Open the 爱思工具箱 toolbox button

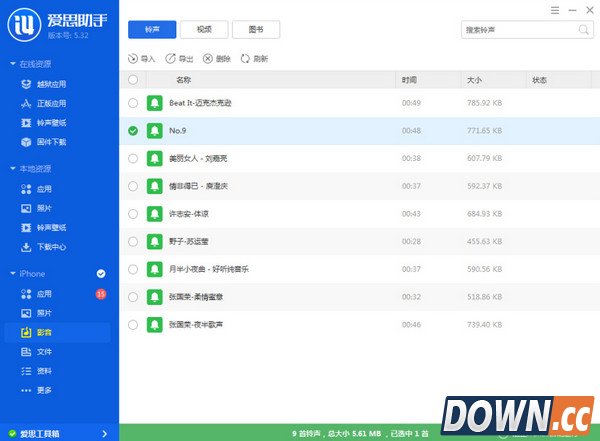pos(58,433)
